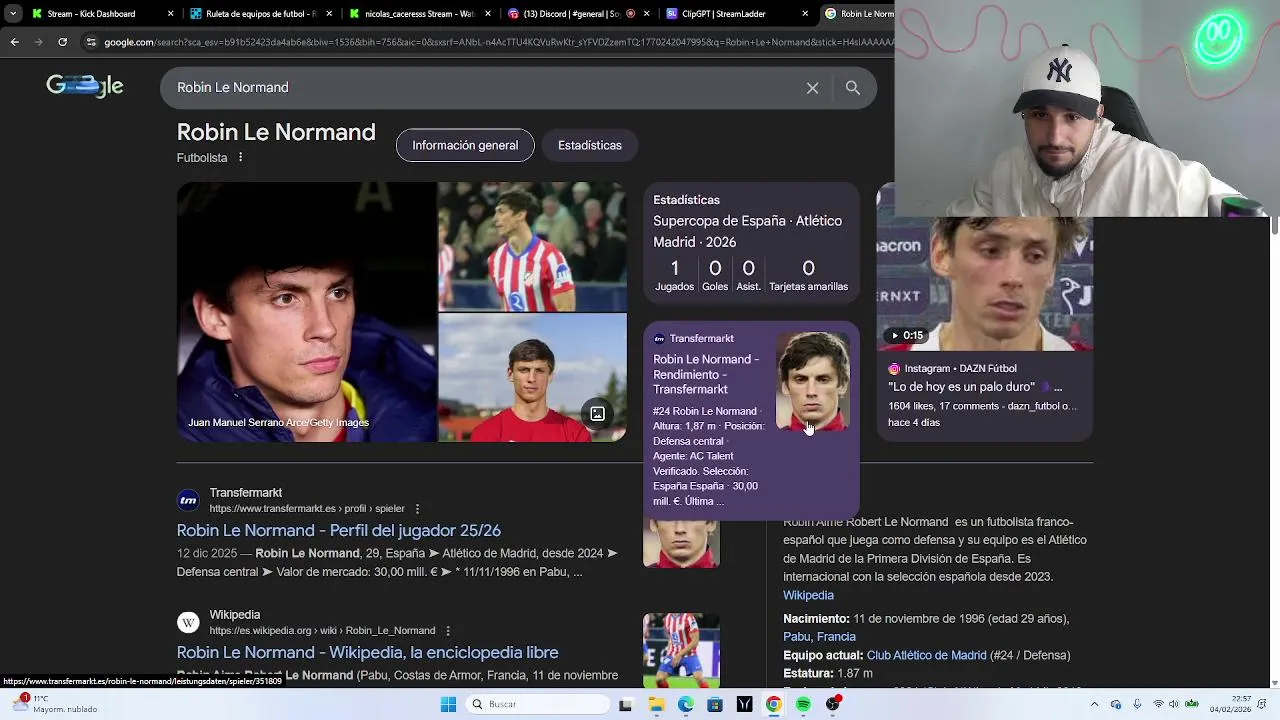Screen dimensions: 1280x720
Task: Click the Transfermarkt favicon in first search result
Action: [x=188, y=500]
